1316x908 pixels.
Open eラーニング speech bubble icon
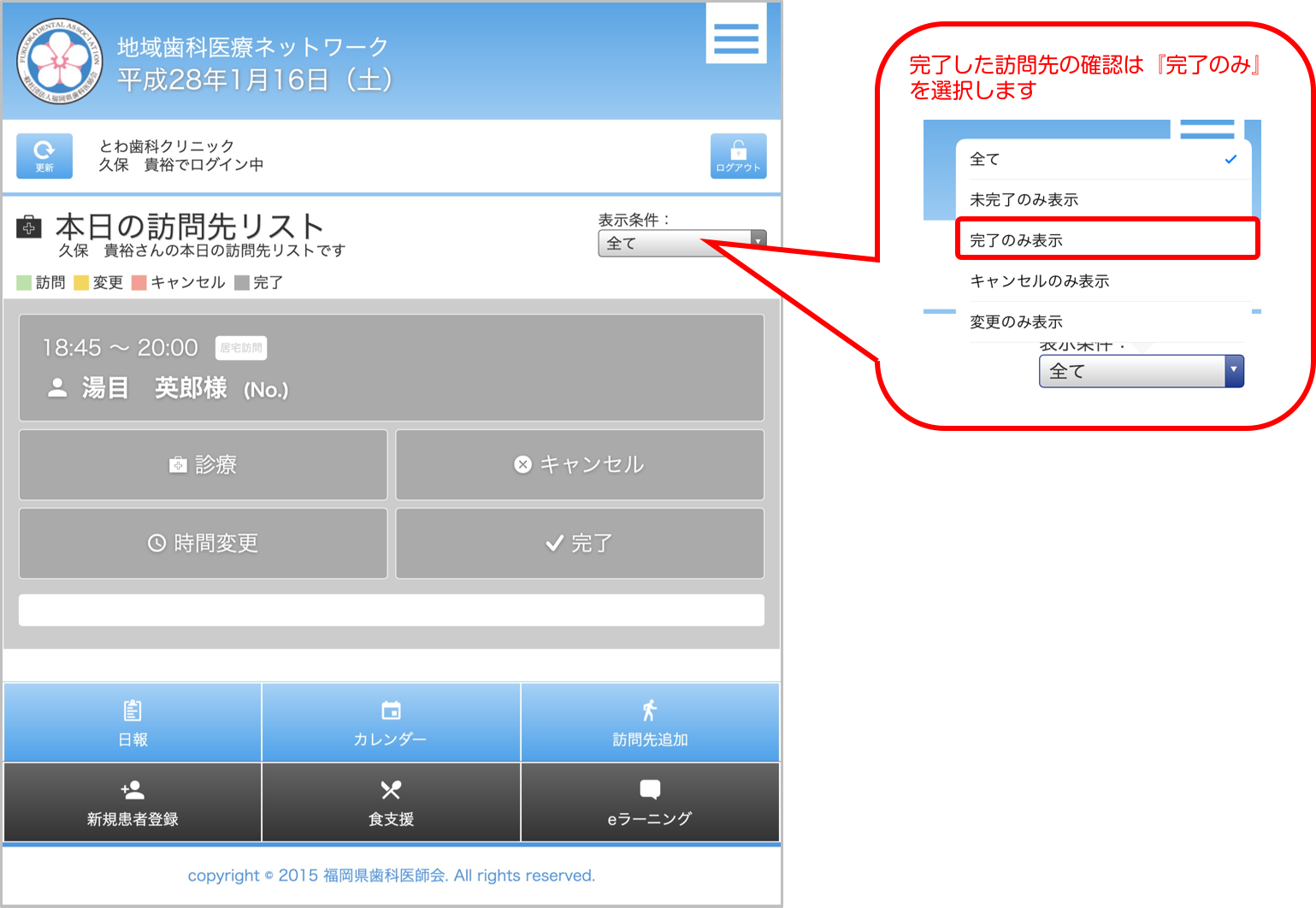(650, 790)
